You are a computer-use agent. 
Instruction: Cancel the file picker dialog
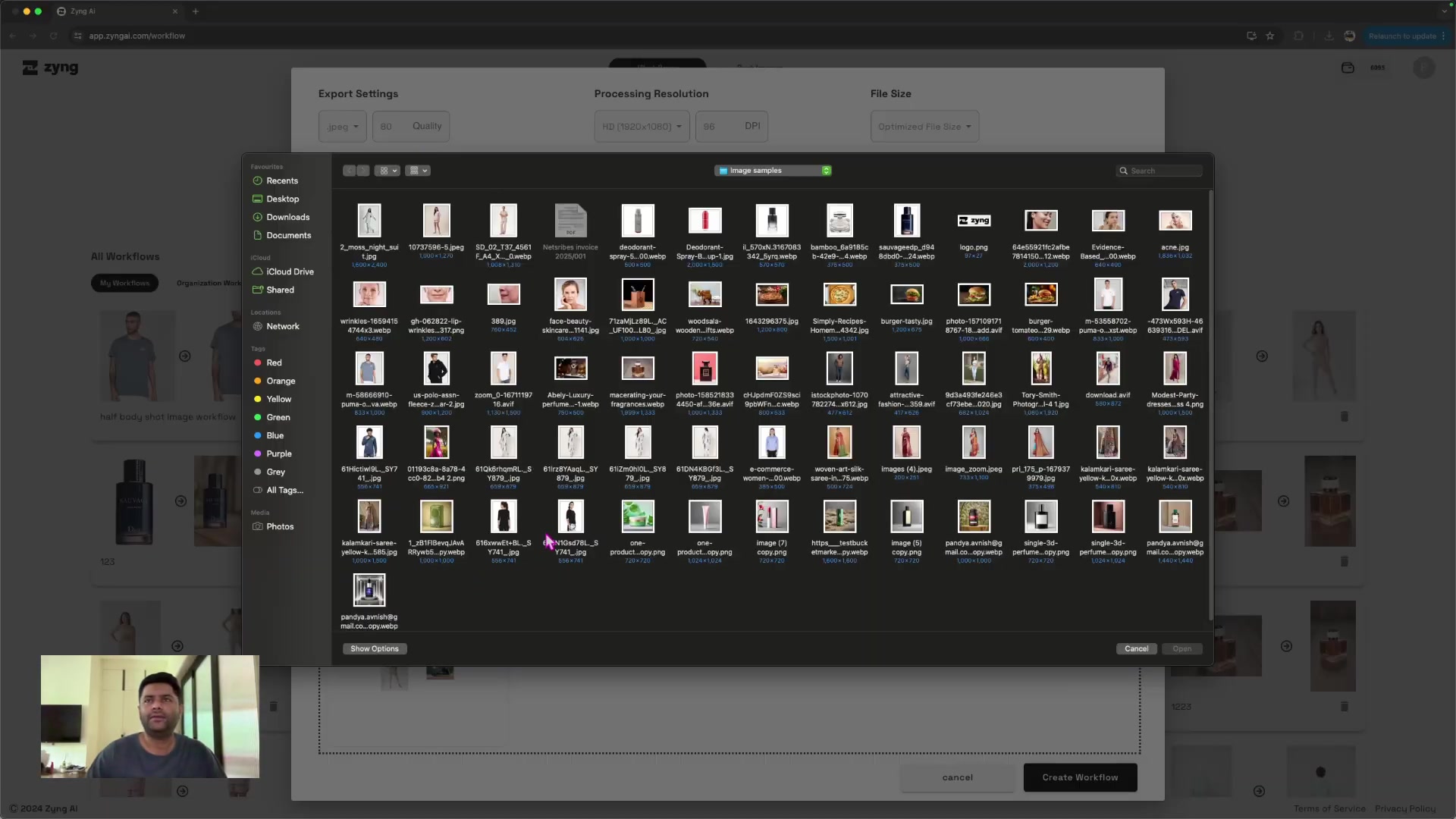point(1136,649)
